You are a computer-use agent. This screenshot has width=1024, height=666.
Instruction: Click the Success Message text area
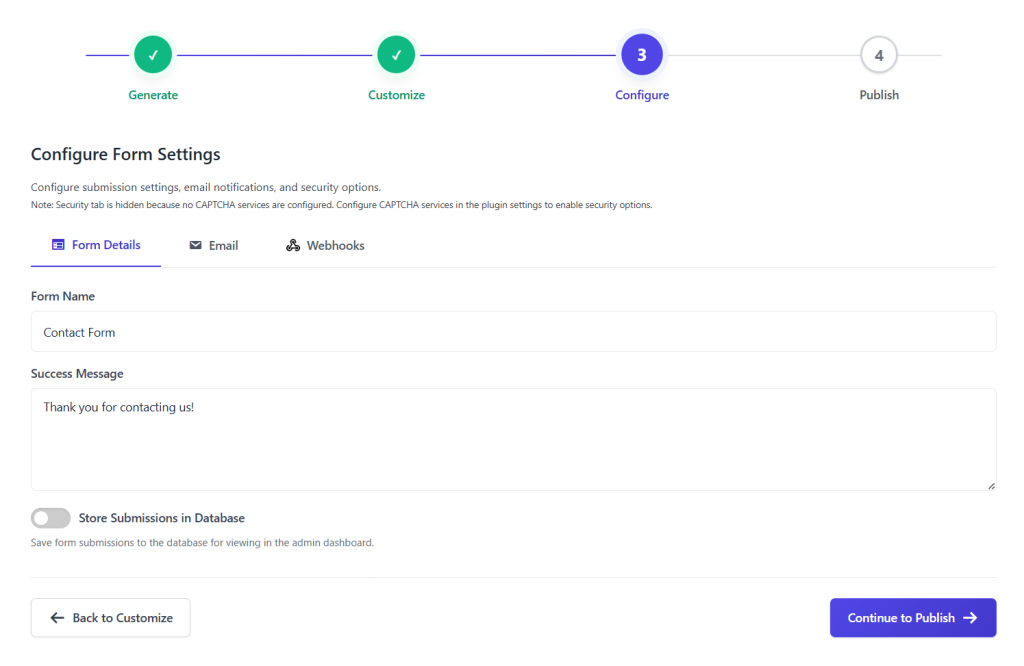pyautogui.click(x=512, y=435)
